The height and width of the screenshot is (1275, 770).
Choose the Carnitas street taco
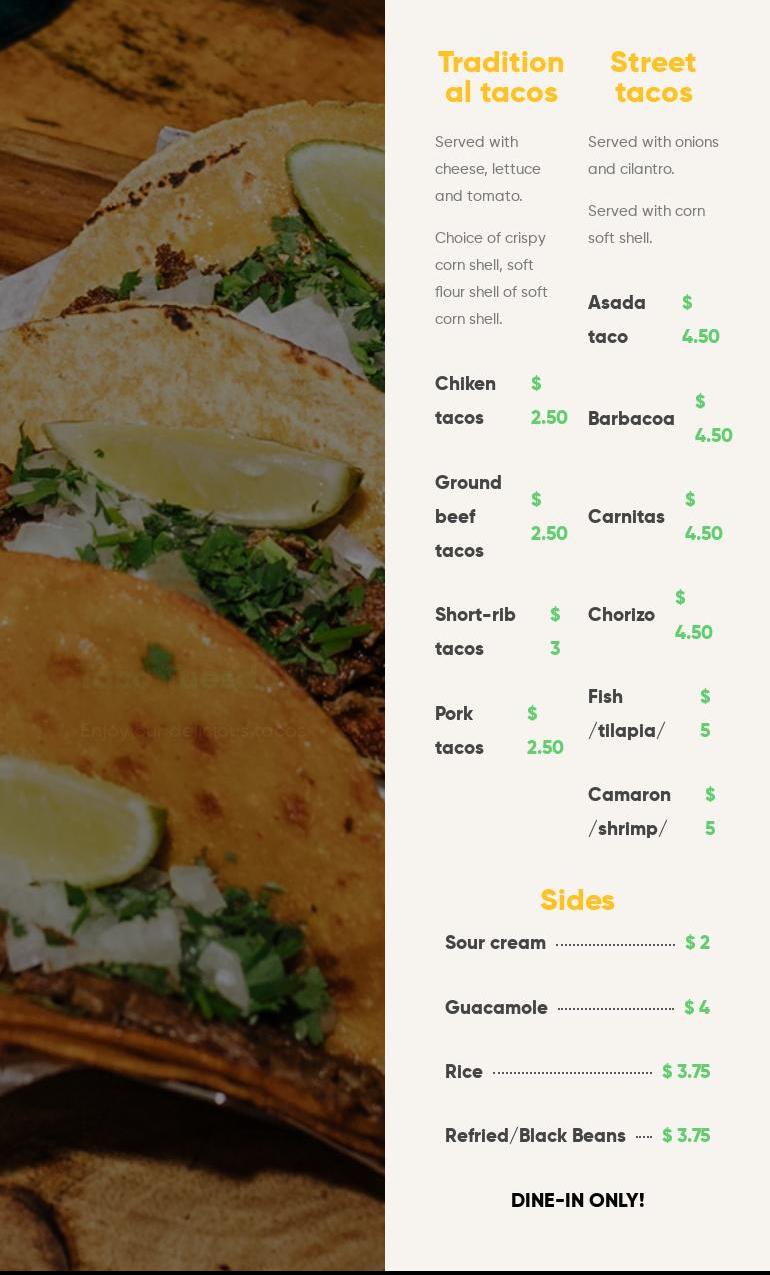626,517
